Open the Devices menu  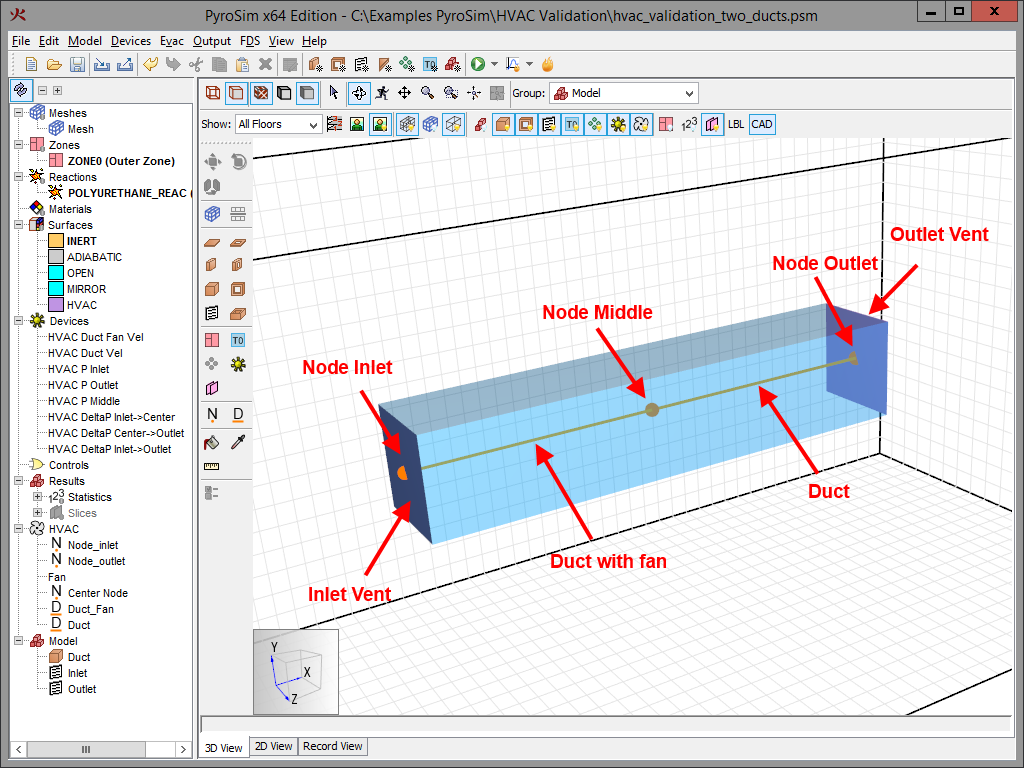[x=131, y=40]
